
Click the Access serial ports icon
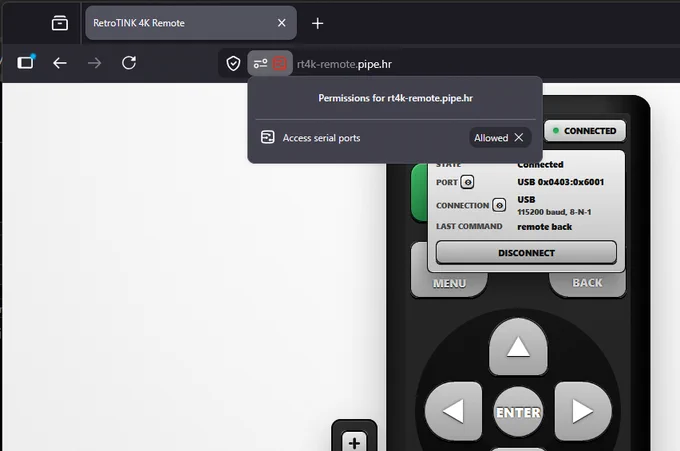pyautogui.click(x=268, y=137)
